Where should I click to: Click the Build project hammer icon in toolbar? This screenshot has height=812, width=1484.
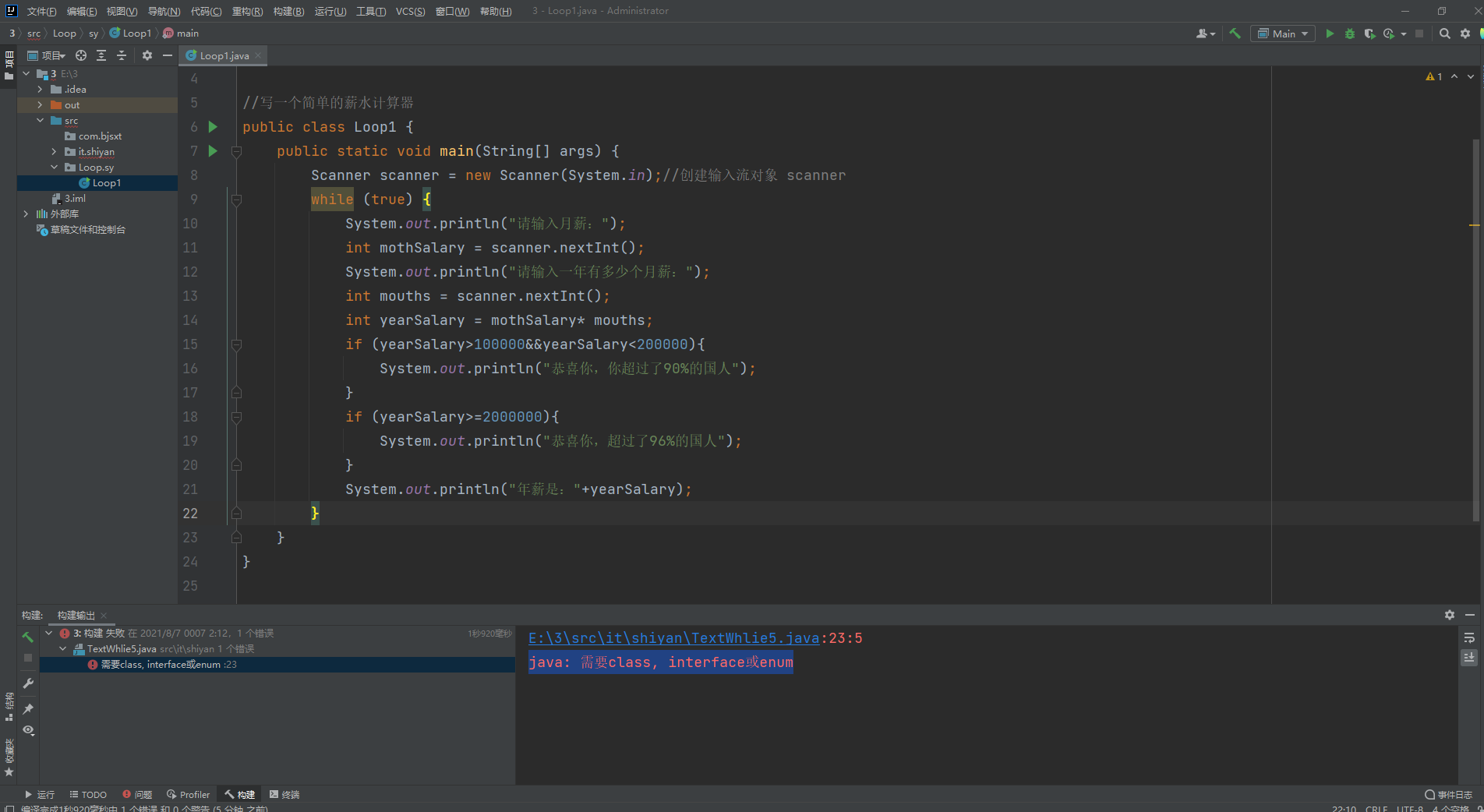tap(1235, 34)
